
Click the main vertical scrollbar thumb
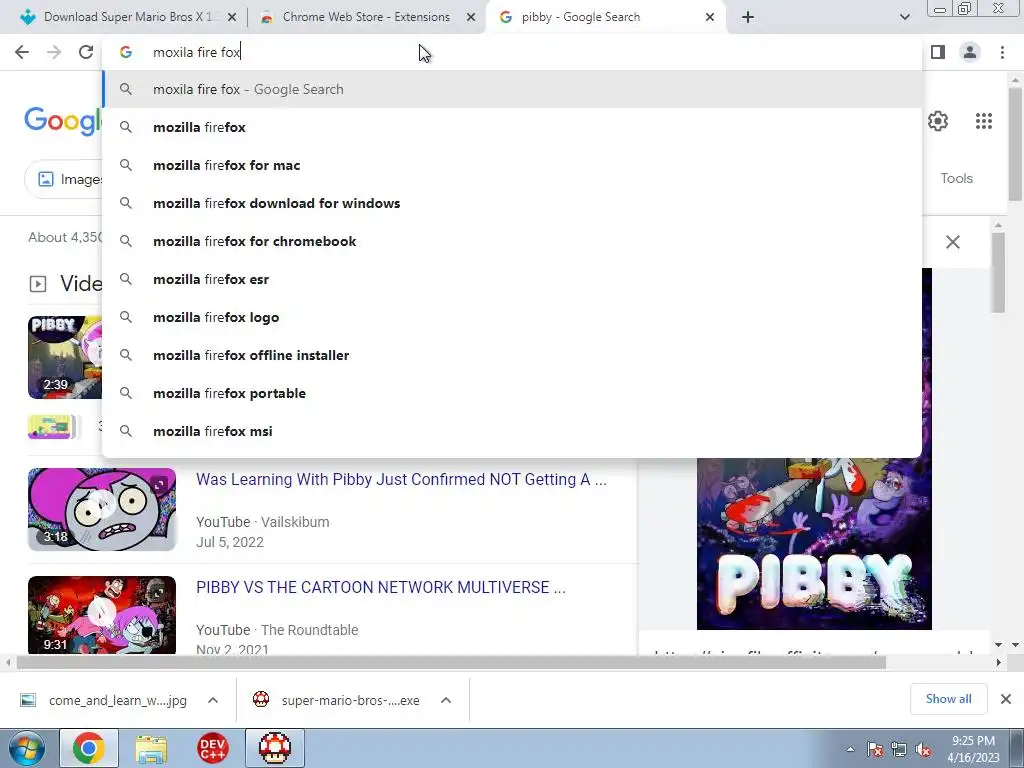coord(1015,144)
